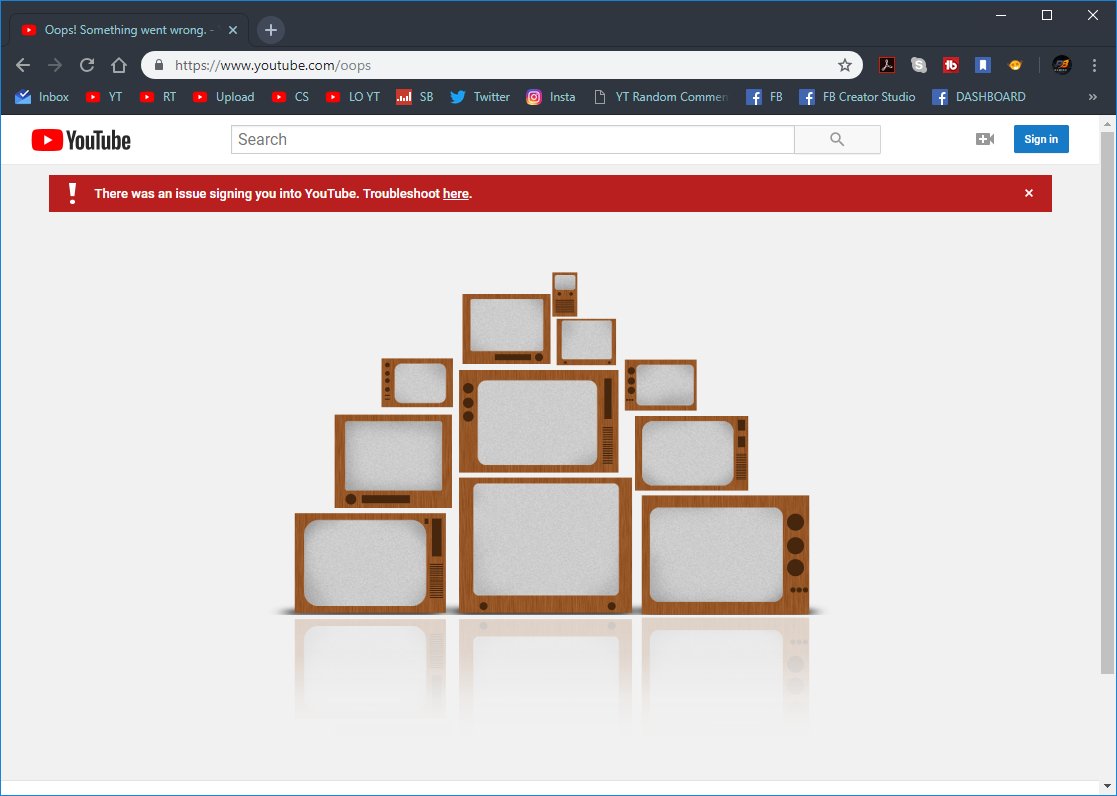1117x796 pixels.
Task: Open the Insta bookmark
Action: 551,97
